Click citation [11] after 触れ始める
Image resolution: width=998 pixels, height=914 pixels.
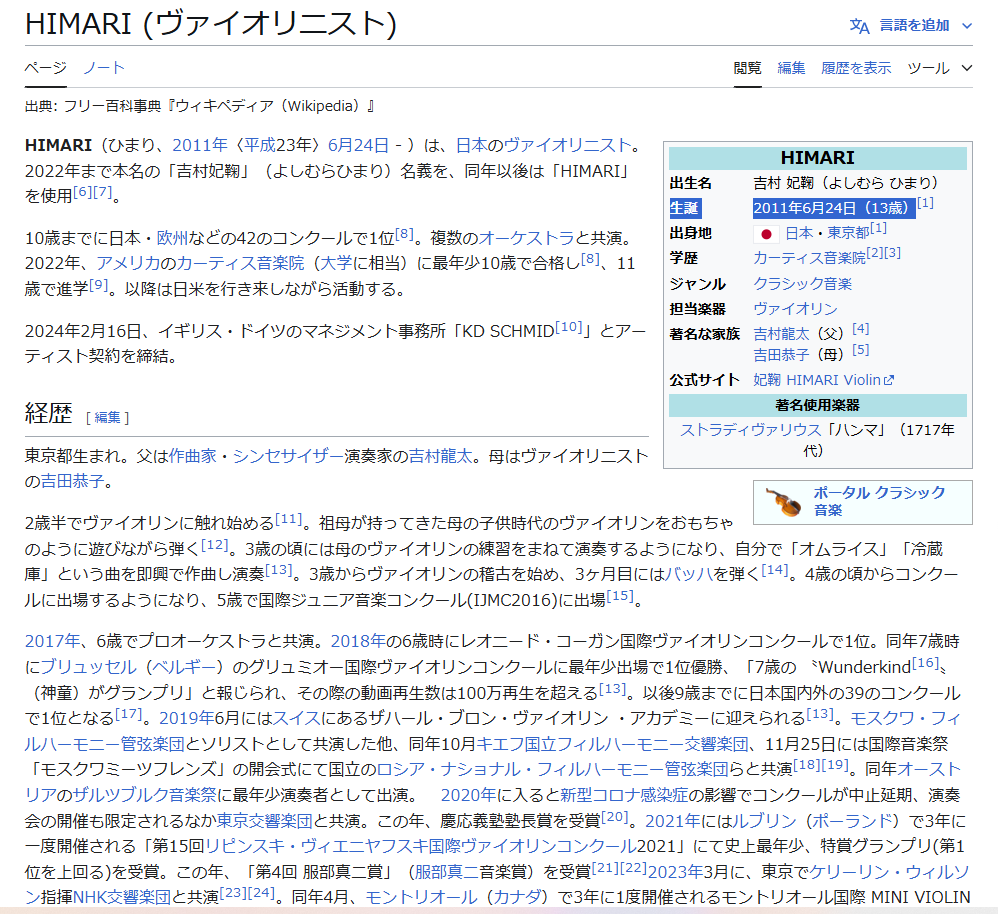pos(289,519)
